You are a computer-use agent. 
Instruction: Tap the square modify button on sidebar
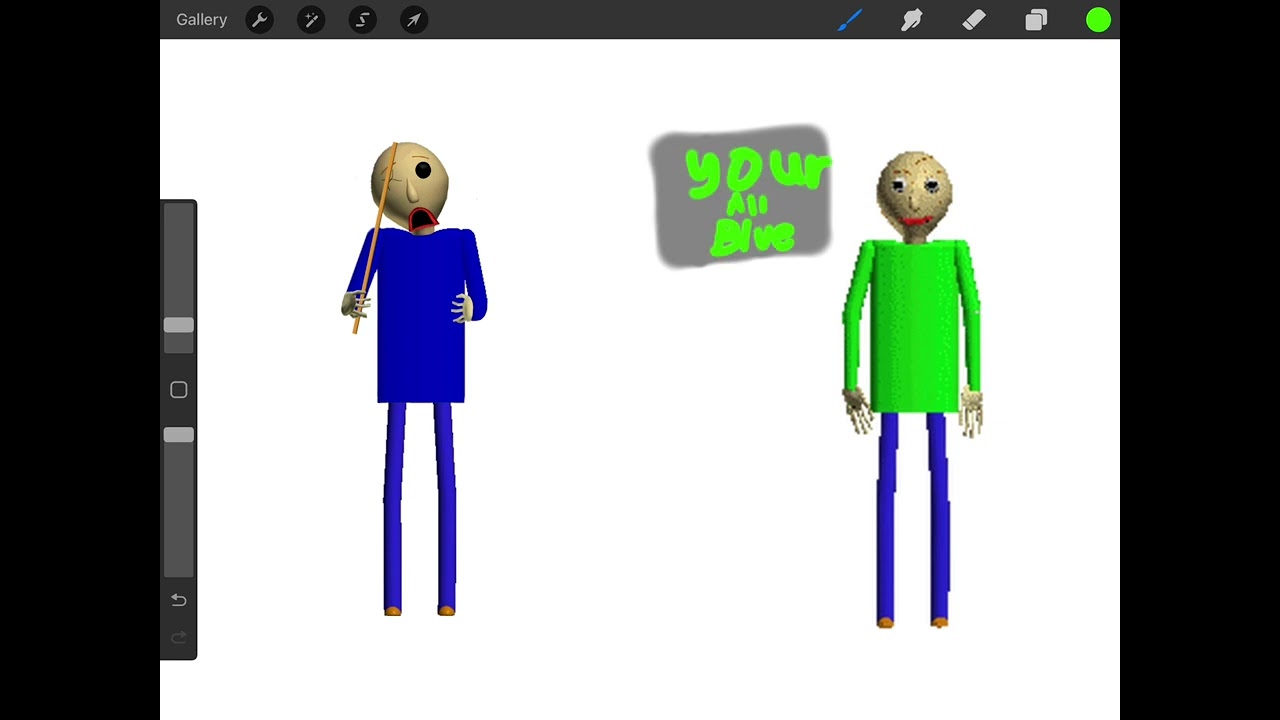[179, 390]
